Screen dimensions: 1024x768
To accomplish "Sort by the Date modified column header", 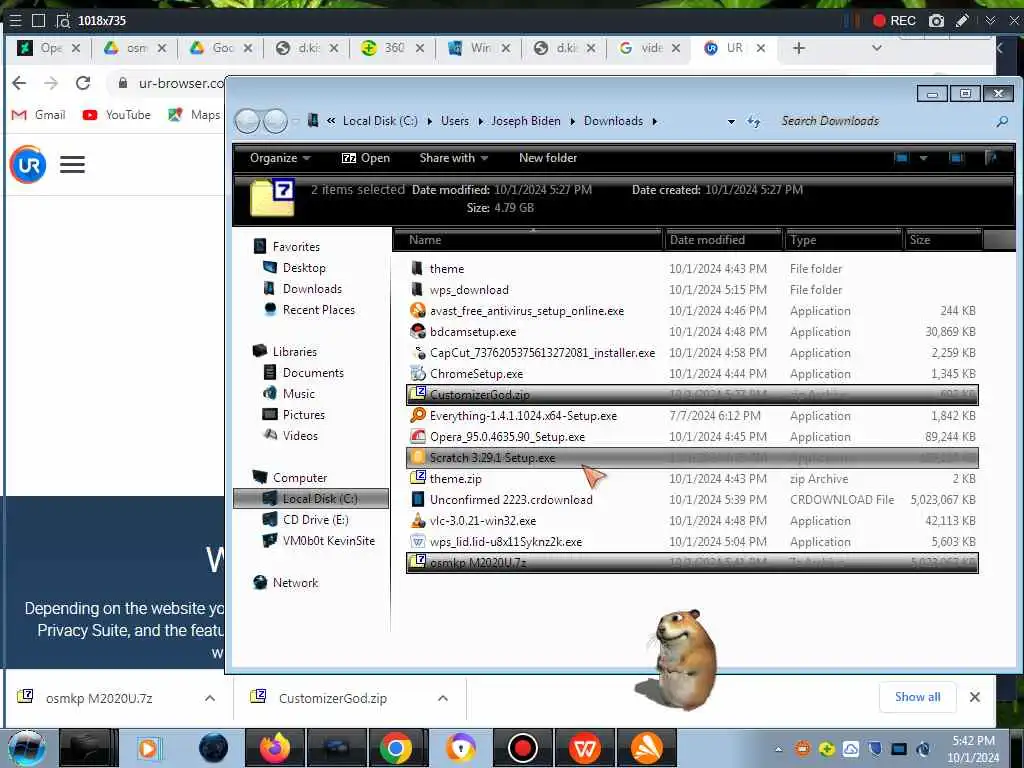I will click(x=724, y=240).
